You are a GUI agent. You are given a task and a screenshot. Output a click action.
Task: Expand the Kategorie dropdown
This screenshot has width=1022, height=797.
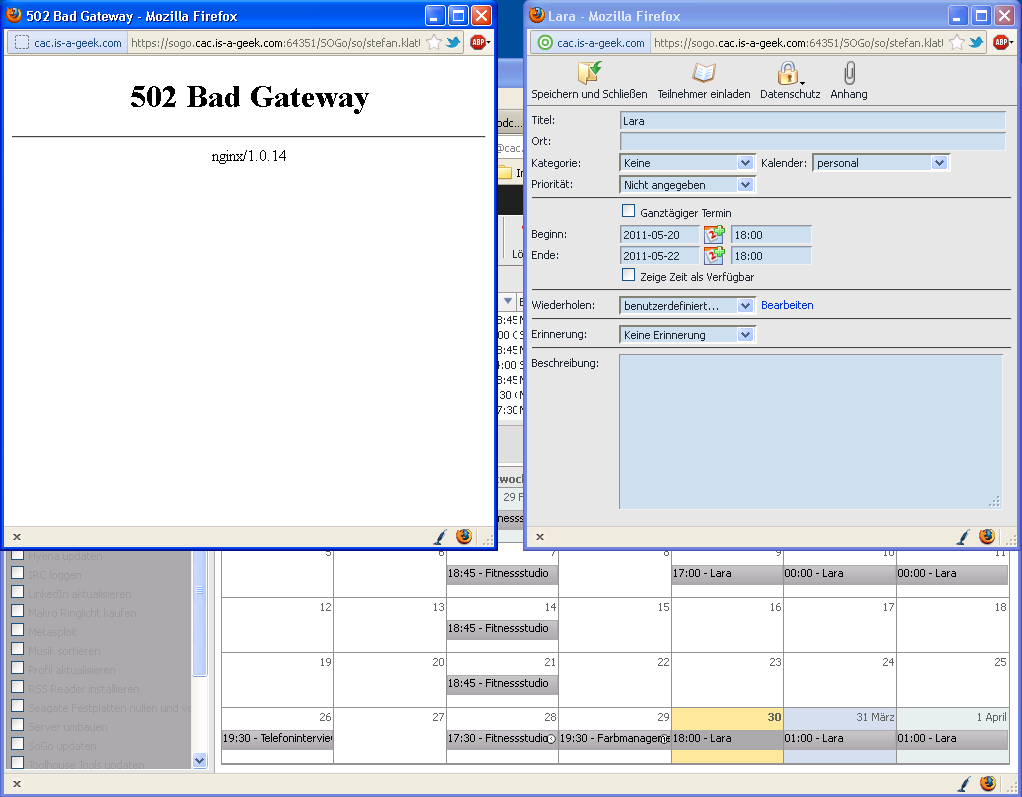point(745,163)
